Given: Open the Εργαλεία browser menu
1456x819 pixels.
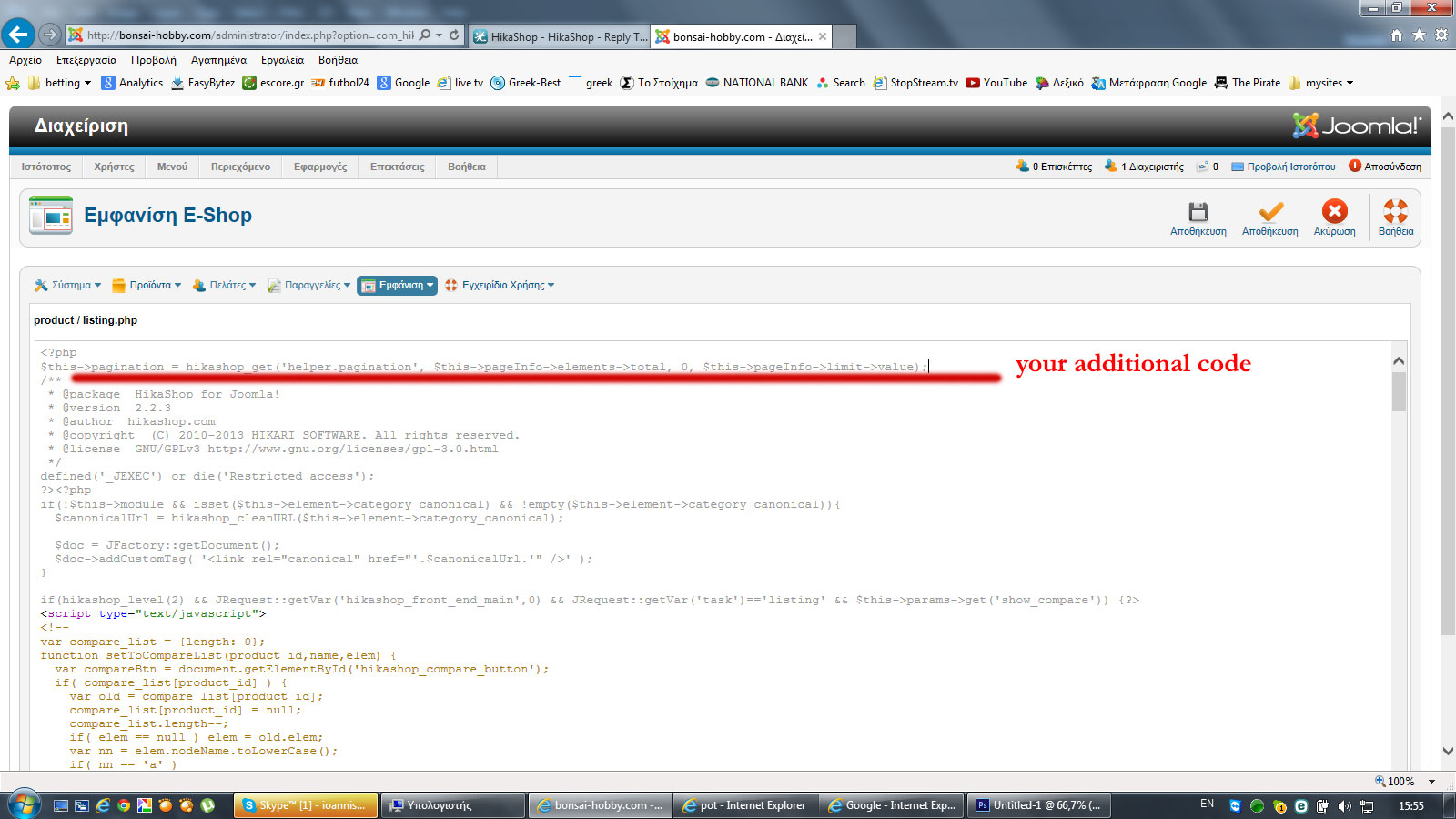Looking at the screenshot, I should (282, 60).
